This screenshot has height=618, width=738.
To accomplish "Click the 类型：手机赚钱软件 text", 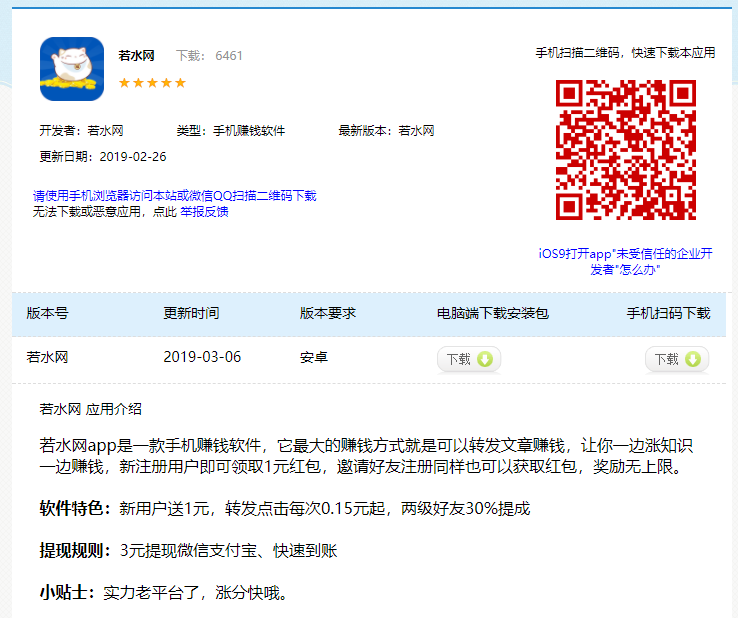I will [231, 130].
